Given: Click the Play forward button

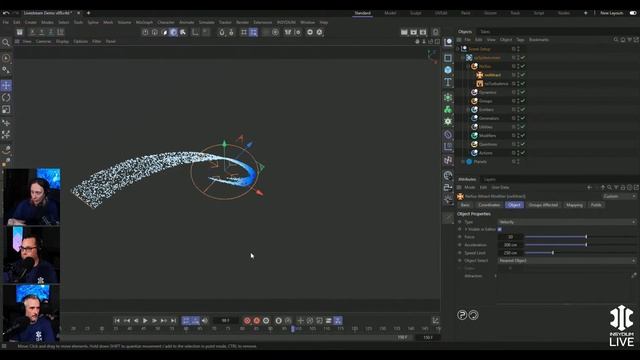Looking at the screenshot, I should (145, 321).
